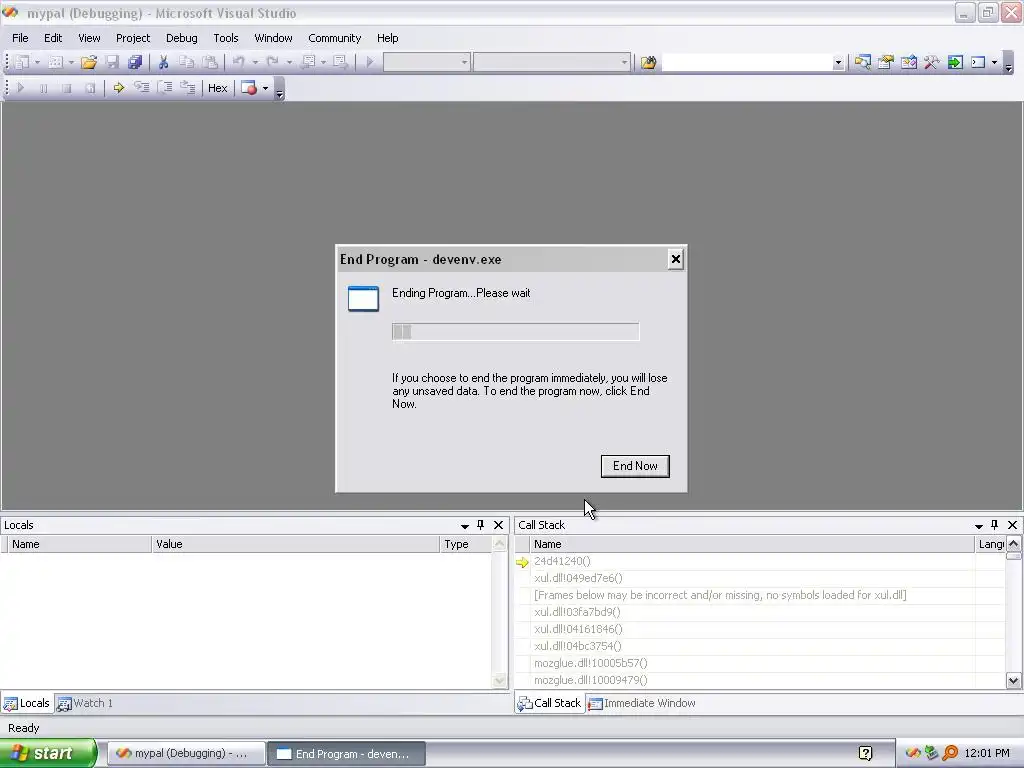
Task: Open the Toolbox hammer-and-wrench icon
Action: [x=932, y=62]
